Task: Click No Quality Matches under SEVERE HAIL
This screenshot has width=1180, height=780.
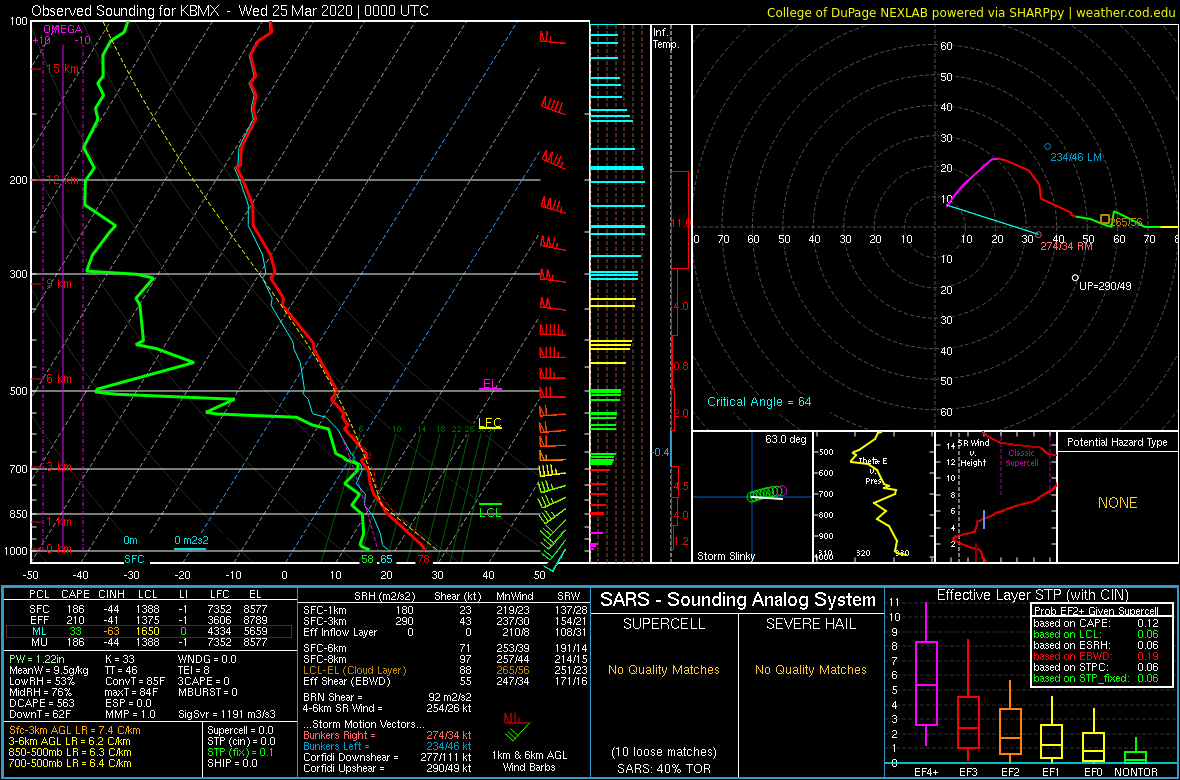Action: pos(810,670)
